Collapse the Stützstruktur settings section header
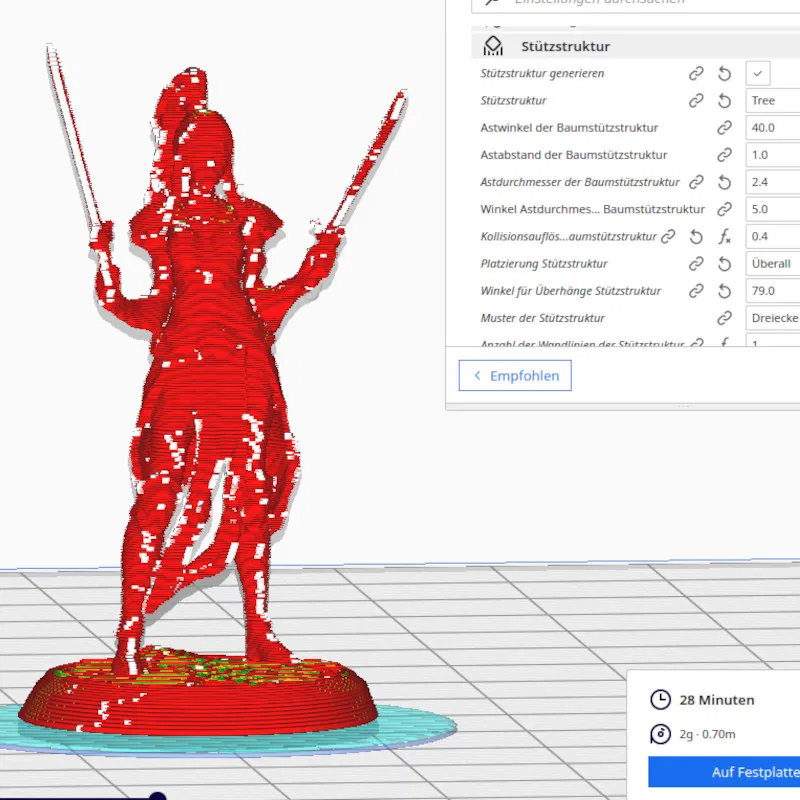Screen dimensions: 800x800 point(636,46)
